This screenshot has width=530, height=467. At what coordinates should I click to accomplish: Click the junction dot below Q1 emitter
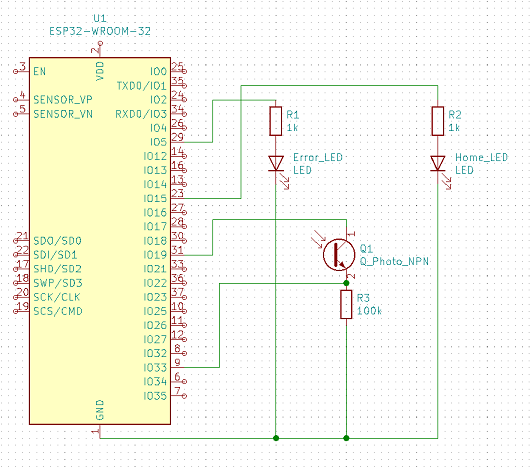coord(346,283)
